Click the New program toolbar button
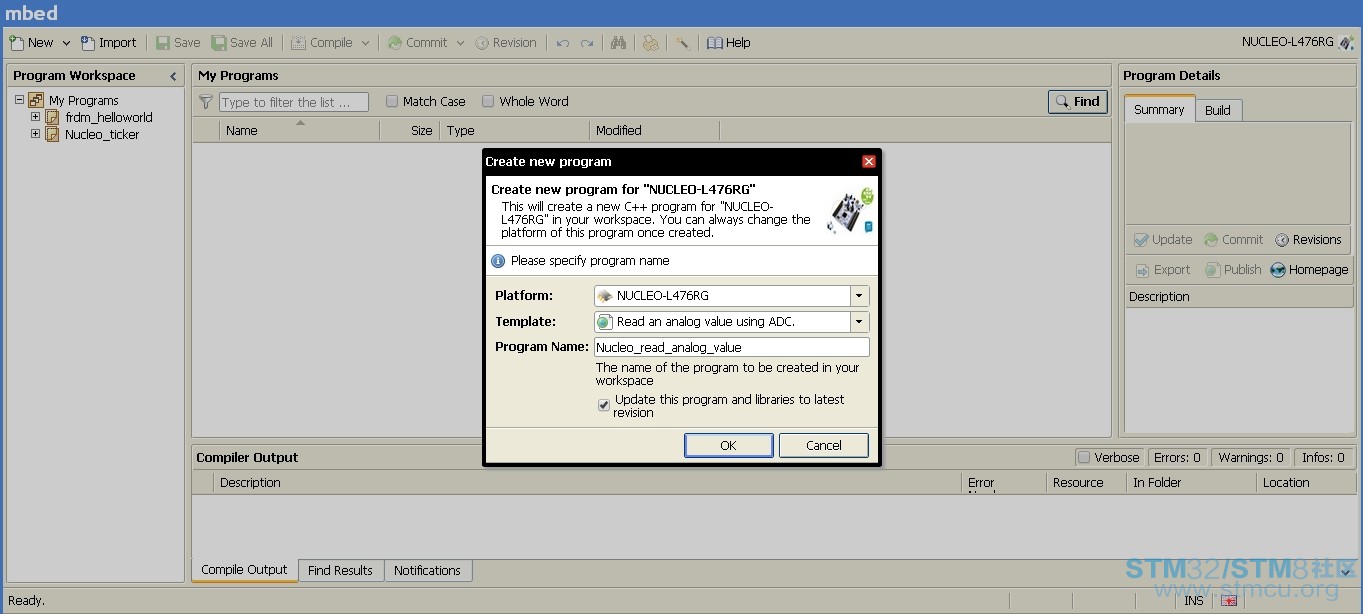The width and height of the screenshot is (1363, 614). coord(31,43)
